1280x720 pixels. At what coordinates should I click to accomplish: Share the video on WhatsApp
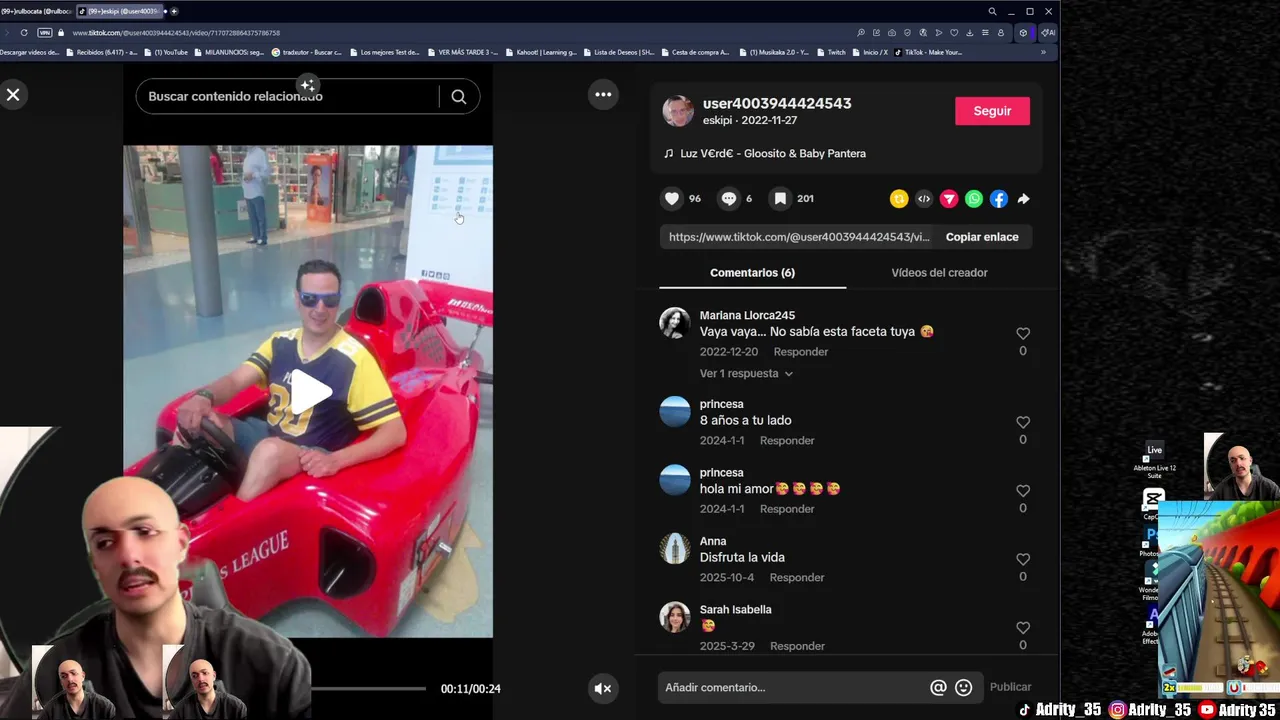tap(974, 199)
